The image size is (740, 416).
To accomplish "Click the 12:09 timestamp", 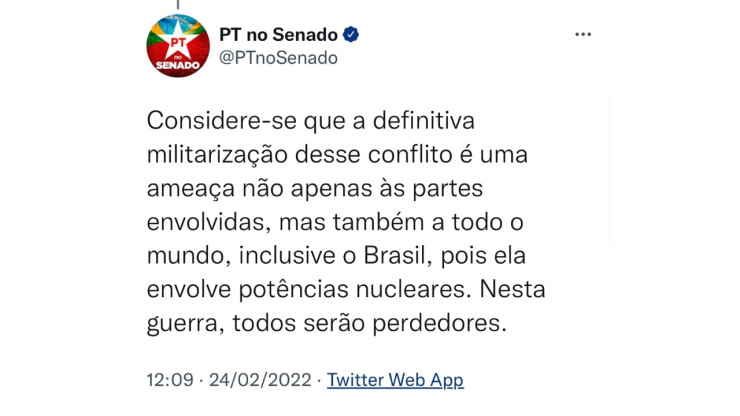I will coord(170,380).
